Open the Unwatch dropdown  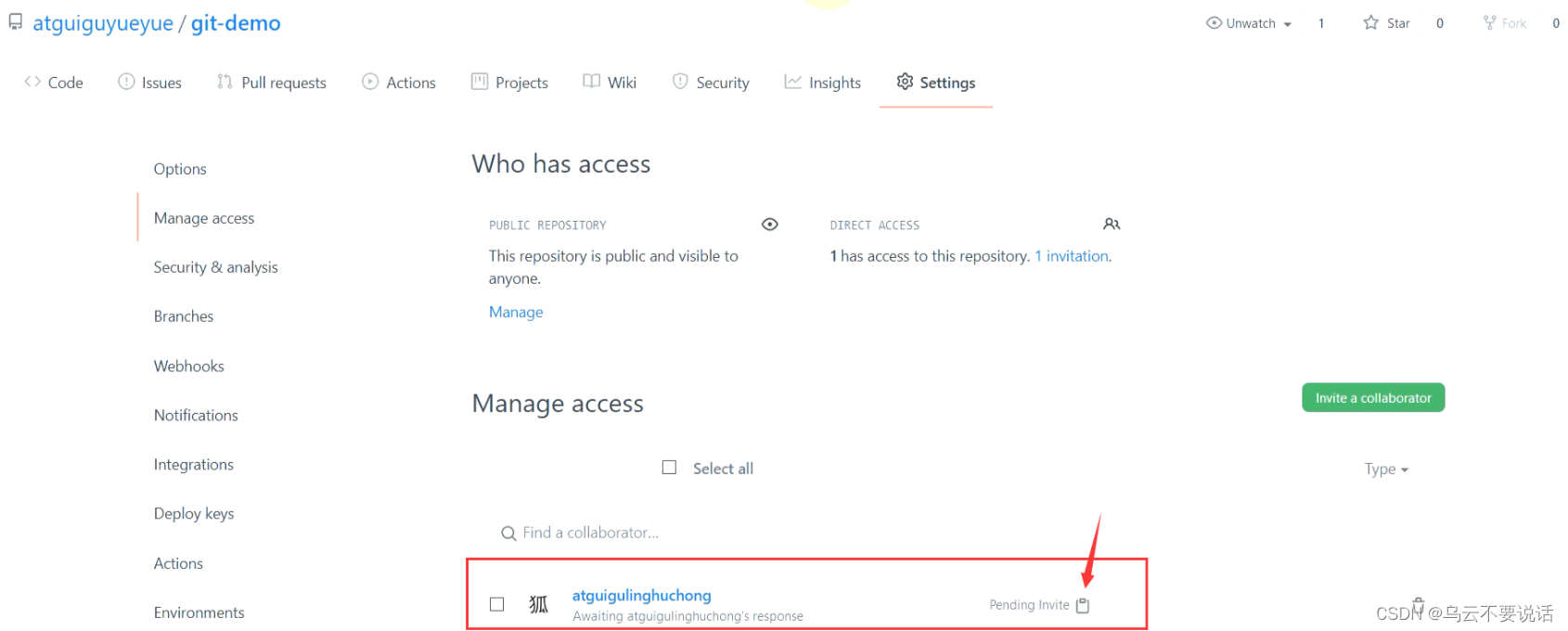point(1249,23)
